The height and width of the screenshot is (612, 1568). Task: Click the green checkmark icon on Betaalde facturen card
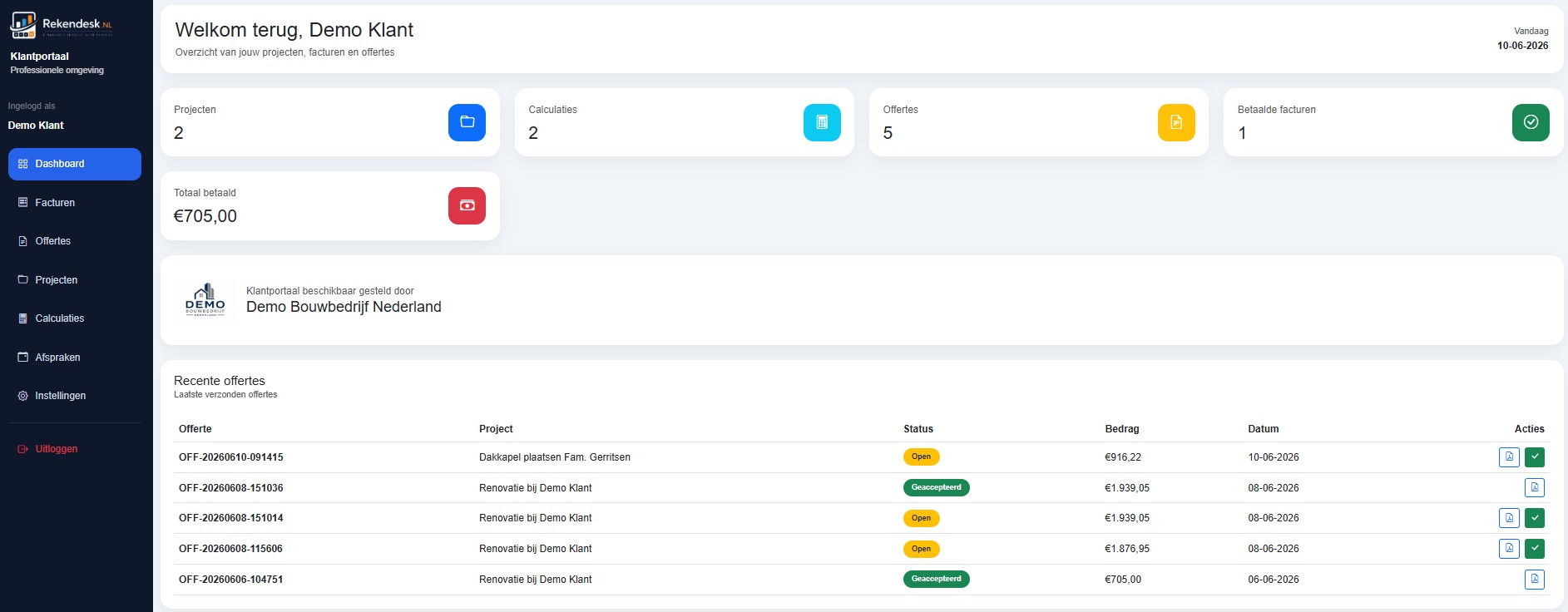coord(1531,122)
